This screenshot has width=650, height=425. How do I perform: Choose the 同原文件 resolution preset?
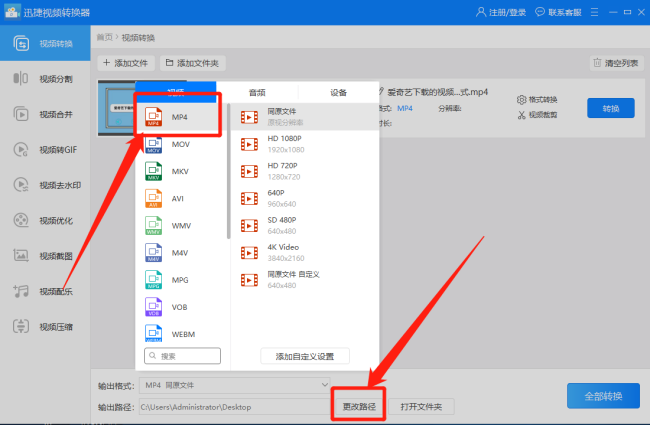click(305, 117)
